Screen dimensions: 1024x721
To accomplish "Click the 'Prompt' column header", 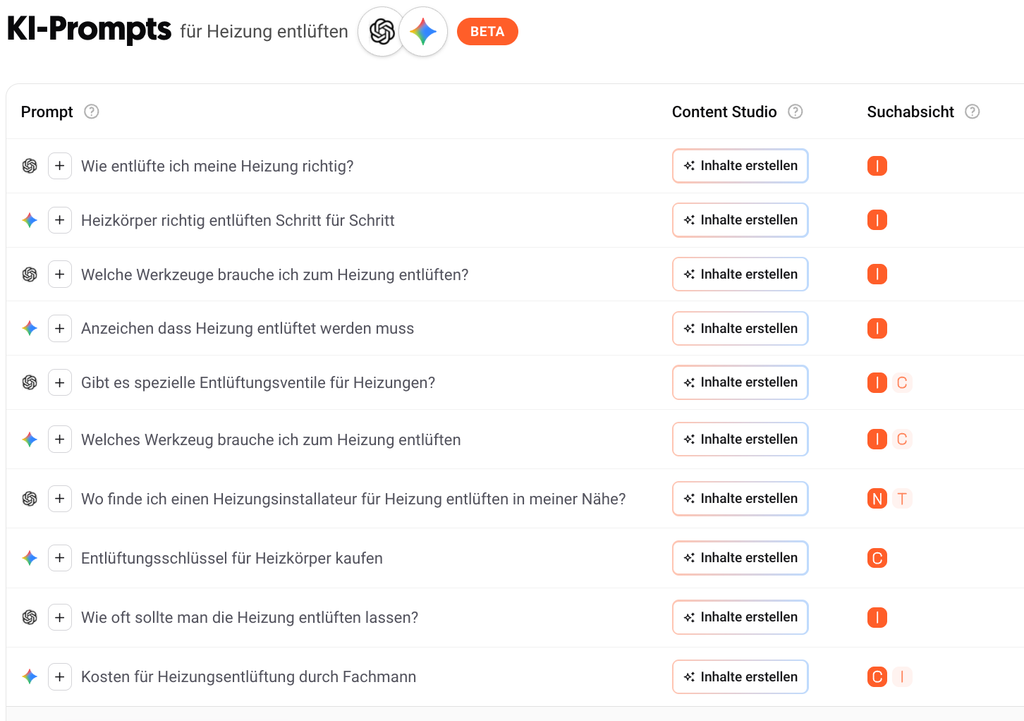I will point(47,112).
